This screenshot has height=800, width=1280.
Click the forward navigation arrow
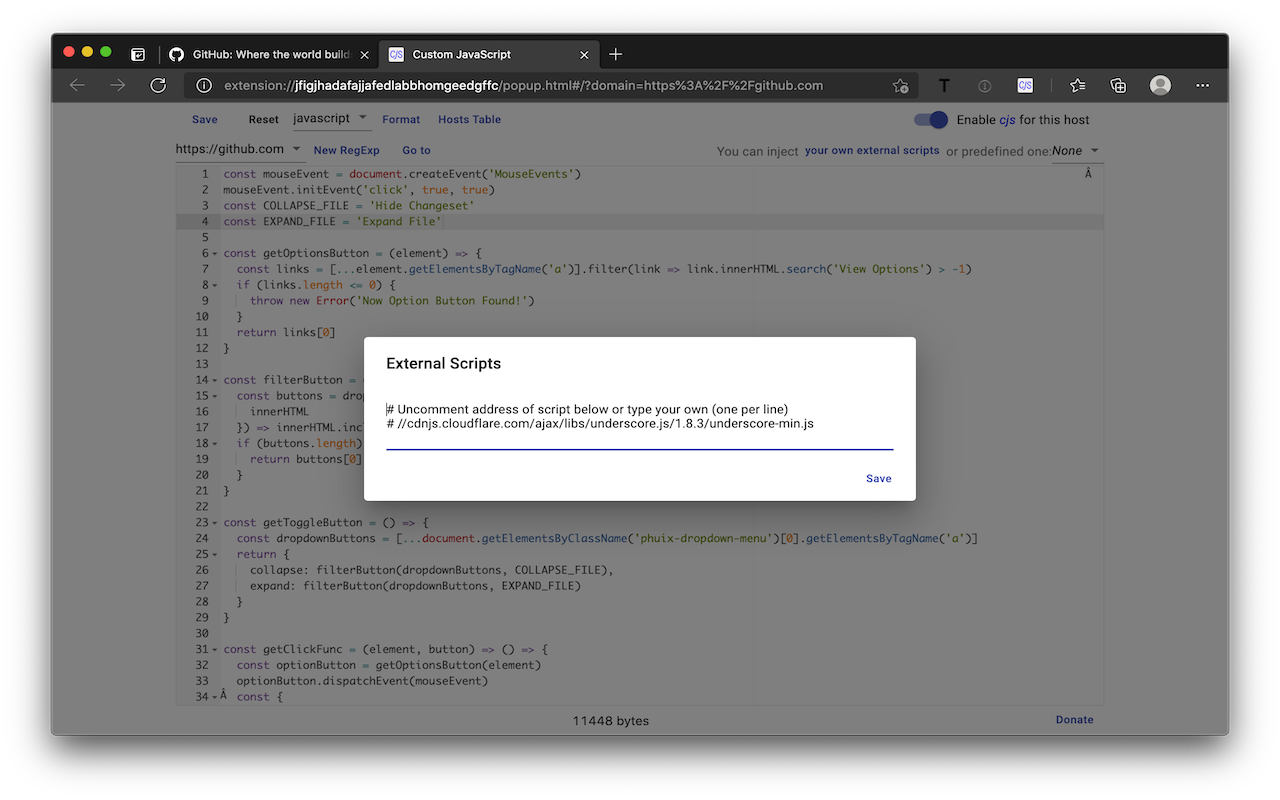click(117, 86)
